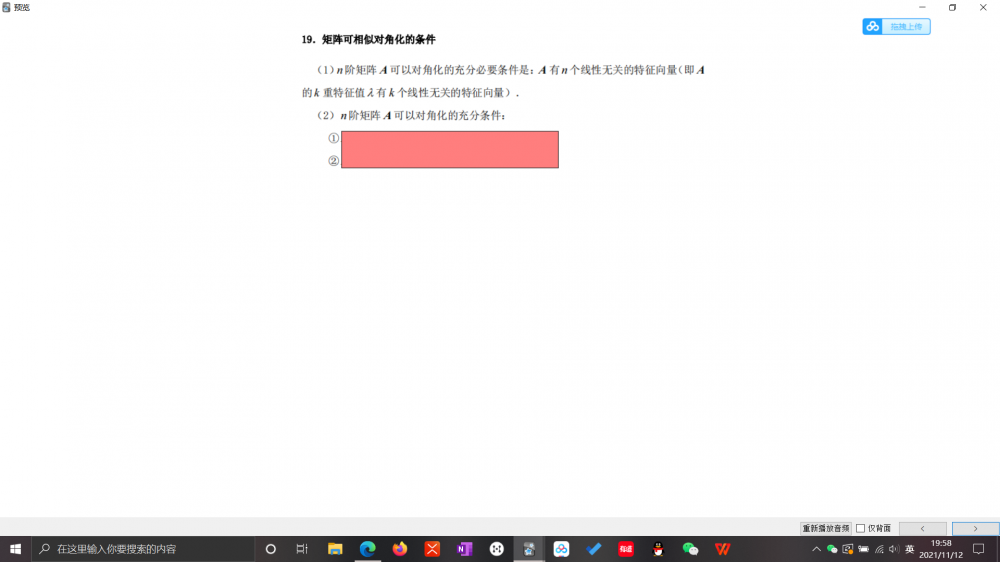Open the red Youdao app in taskbar

[x=626, y=549]
